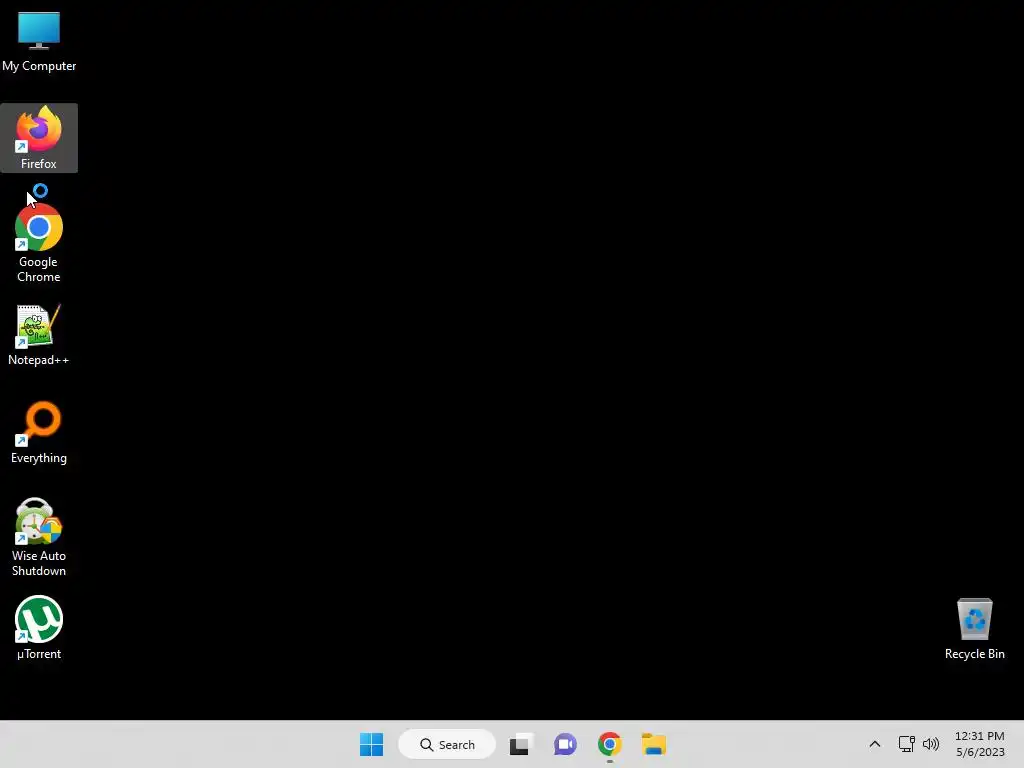Open the Windows Start menu
The width and height of the screenshot is (1024, 768).
[372, 744]
